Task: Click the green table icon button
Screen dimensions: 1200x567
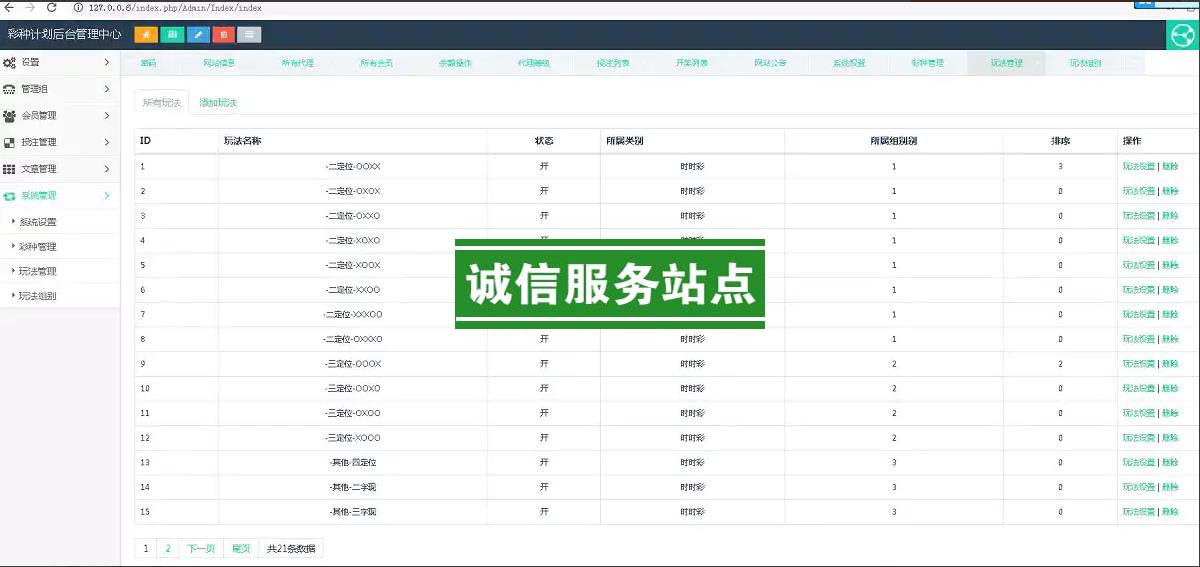Action: point(172,35)
